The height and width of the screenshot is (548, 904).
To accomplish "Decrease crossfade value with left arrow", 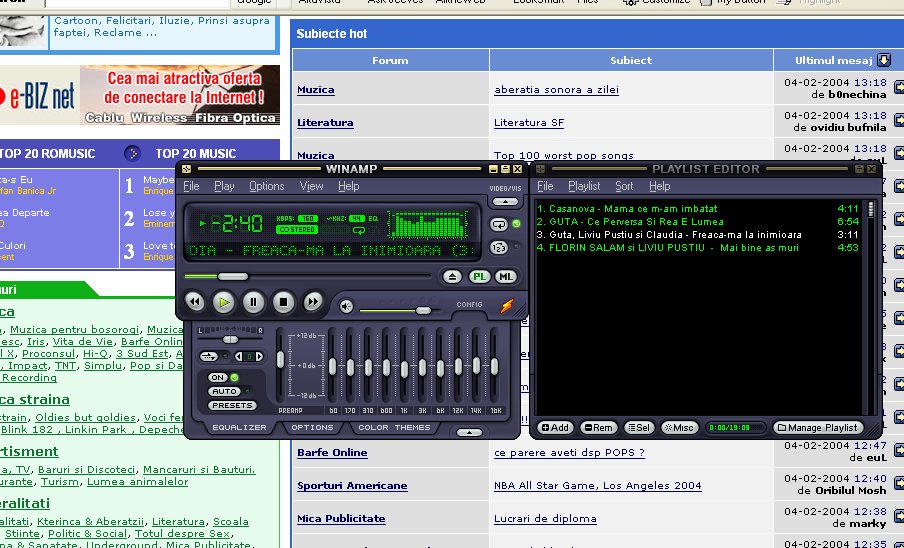I will (239, 357).
